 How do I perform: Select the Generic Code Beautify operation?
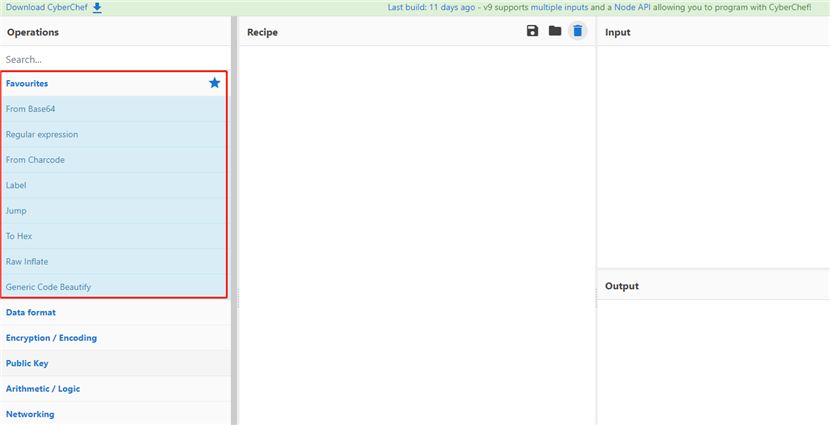(x=114, y=287)
